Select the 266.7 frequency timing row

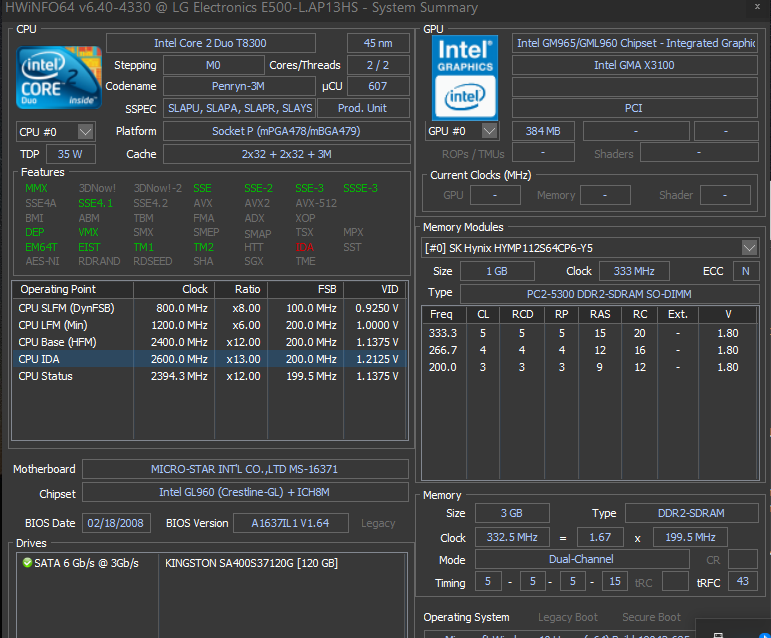(590, 350)
